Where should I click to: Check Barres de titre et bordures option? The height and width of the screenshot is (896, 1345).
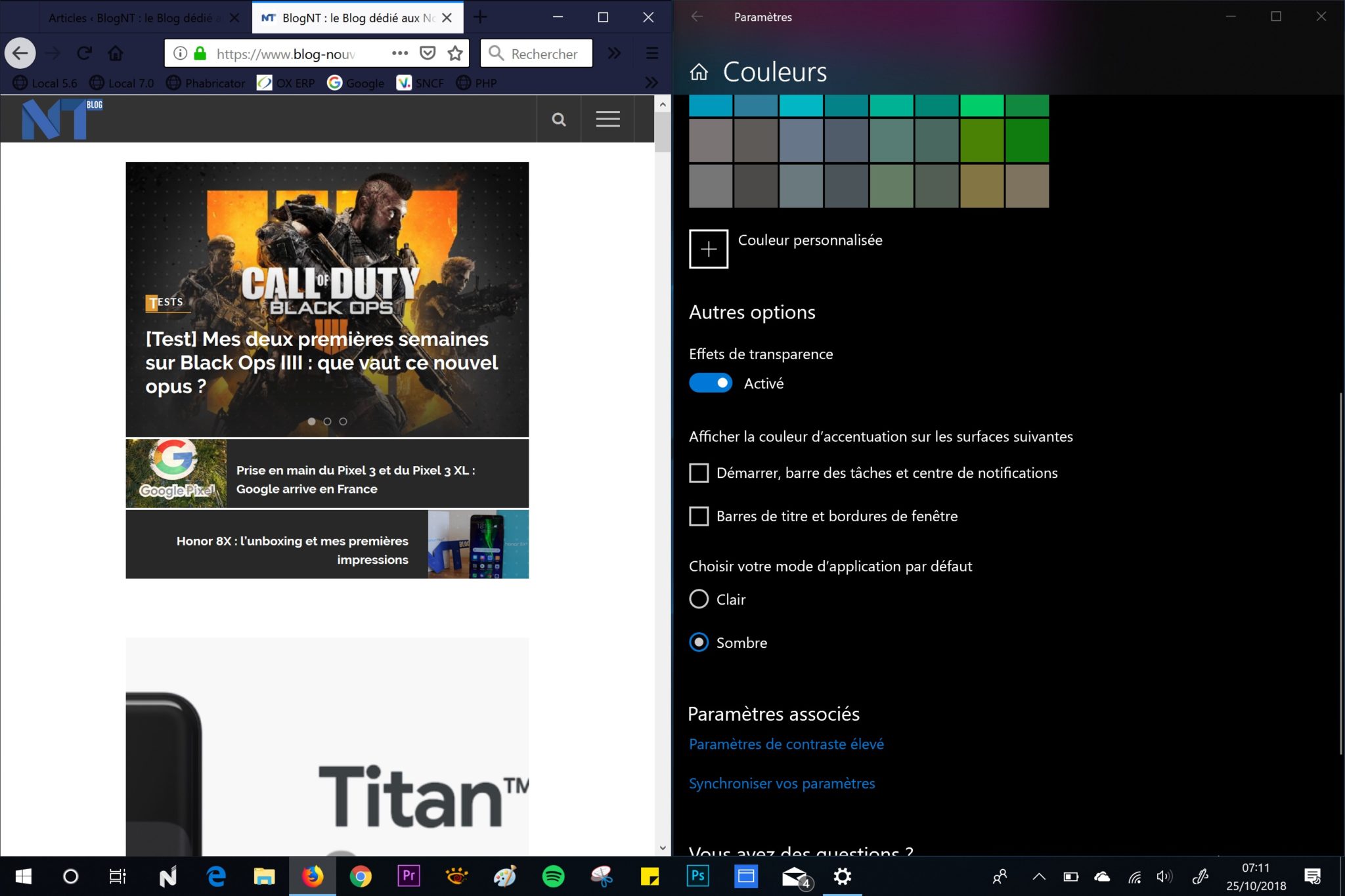pos(699,516)
